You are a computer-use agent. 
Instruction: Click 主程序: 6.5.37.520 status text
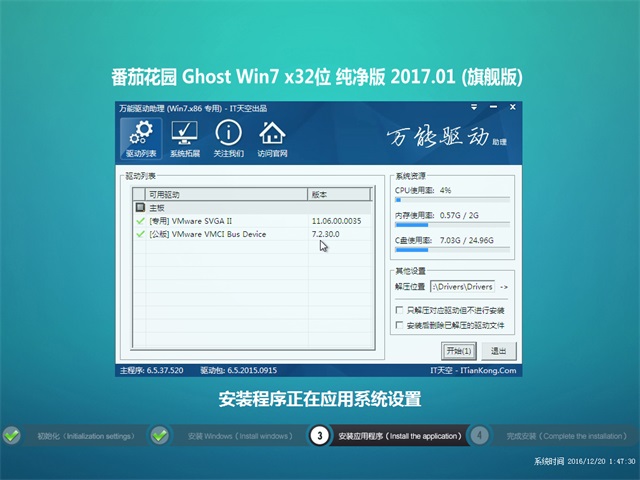tap(151, 370)
